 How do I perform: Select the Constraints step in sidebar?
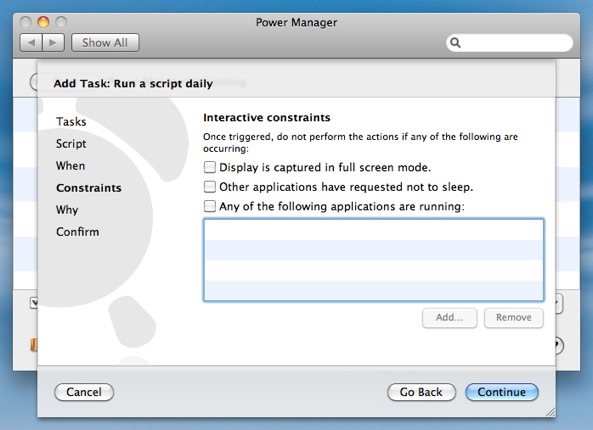pos(89,188)
